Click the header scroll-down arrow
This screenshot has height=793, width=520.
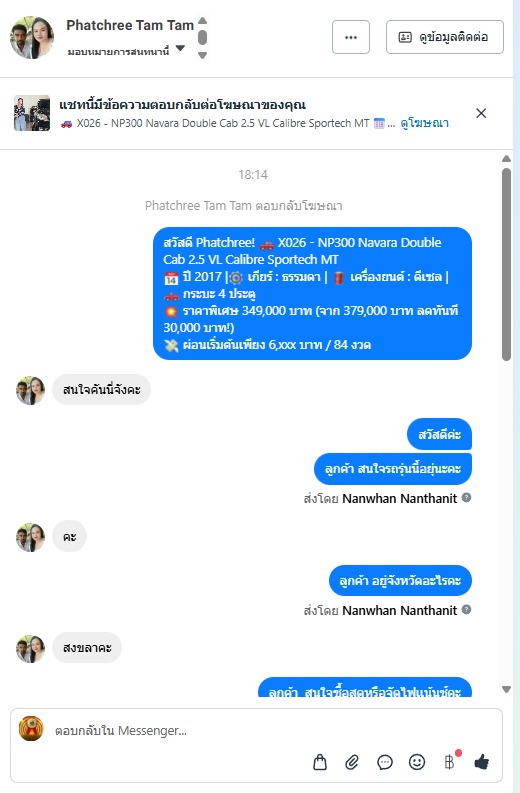coord(202,55)
